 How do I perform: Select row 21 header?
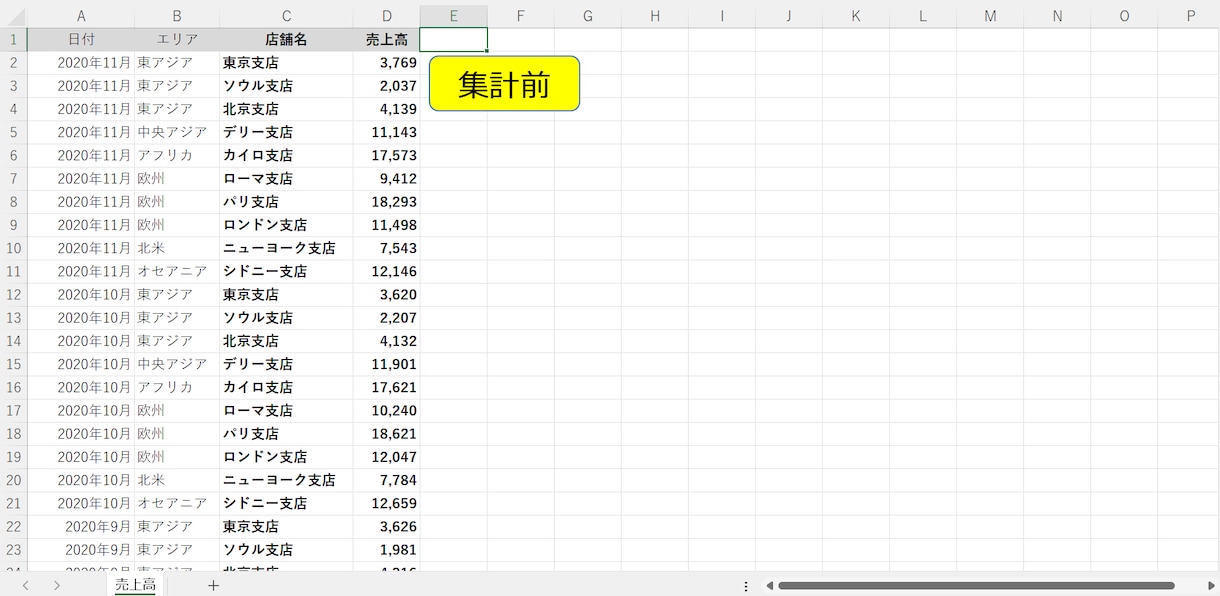pyautogui.click(x=14, y=503)
